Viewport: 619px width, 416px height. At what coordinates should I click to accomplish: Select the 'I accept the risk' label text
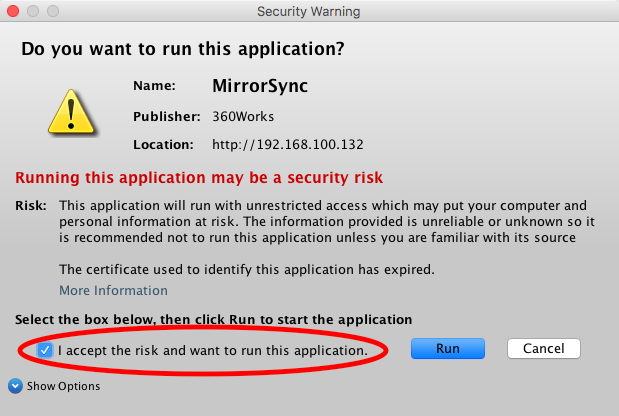click(213, 350)
